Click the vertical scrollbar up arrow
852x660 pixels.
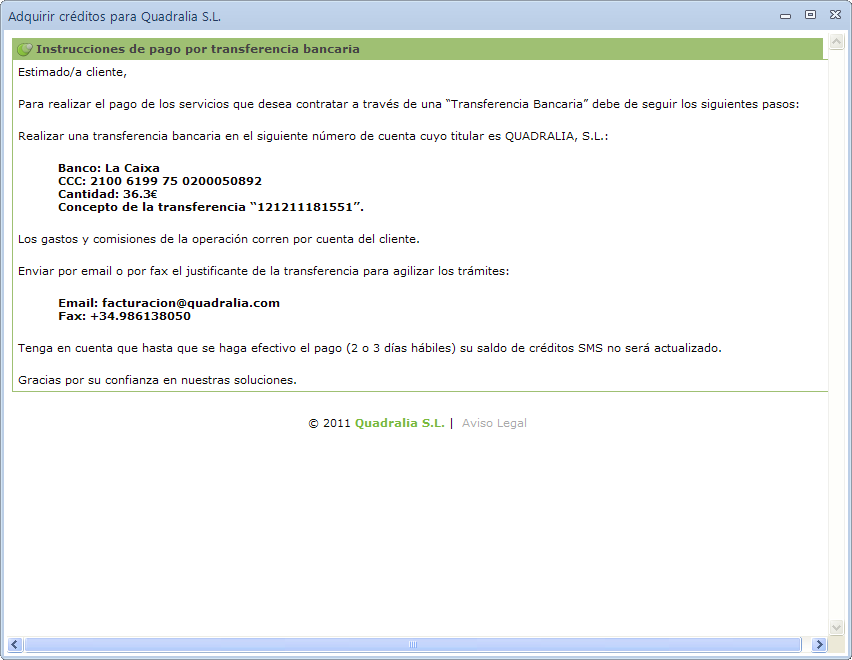(836, 46)
